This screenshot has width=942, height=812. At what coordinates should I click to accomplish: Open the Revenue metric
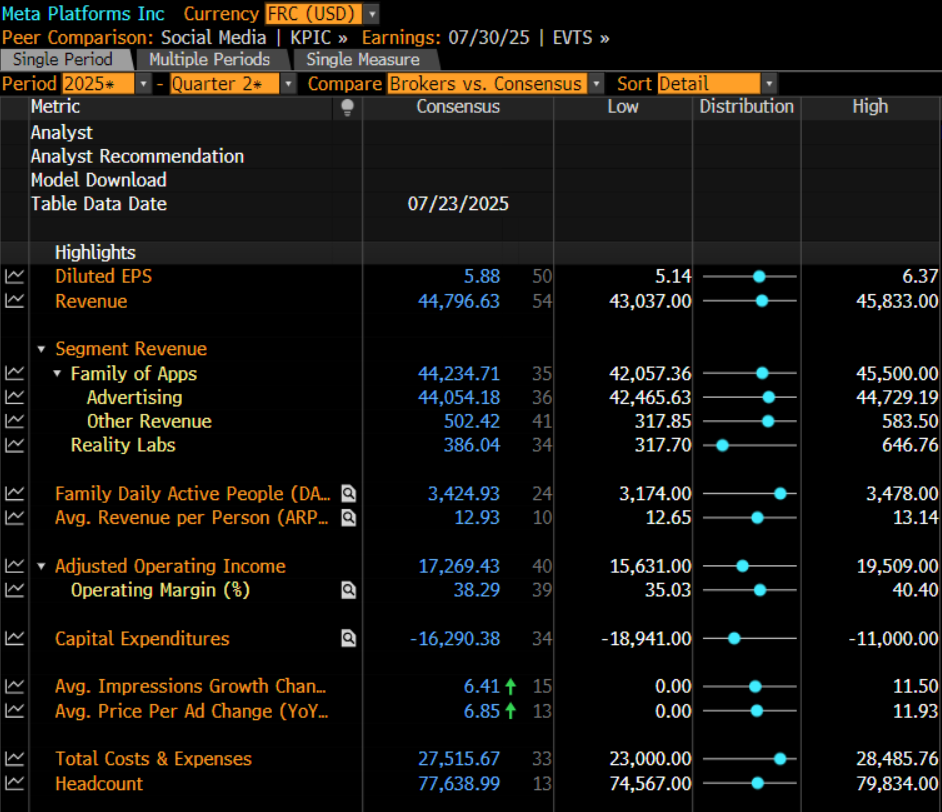pyautogui.click(x=91, y=301)
